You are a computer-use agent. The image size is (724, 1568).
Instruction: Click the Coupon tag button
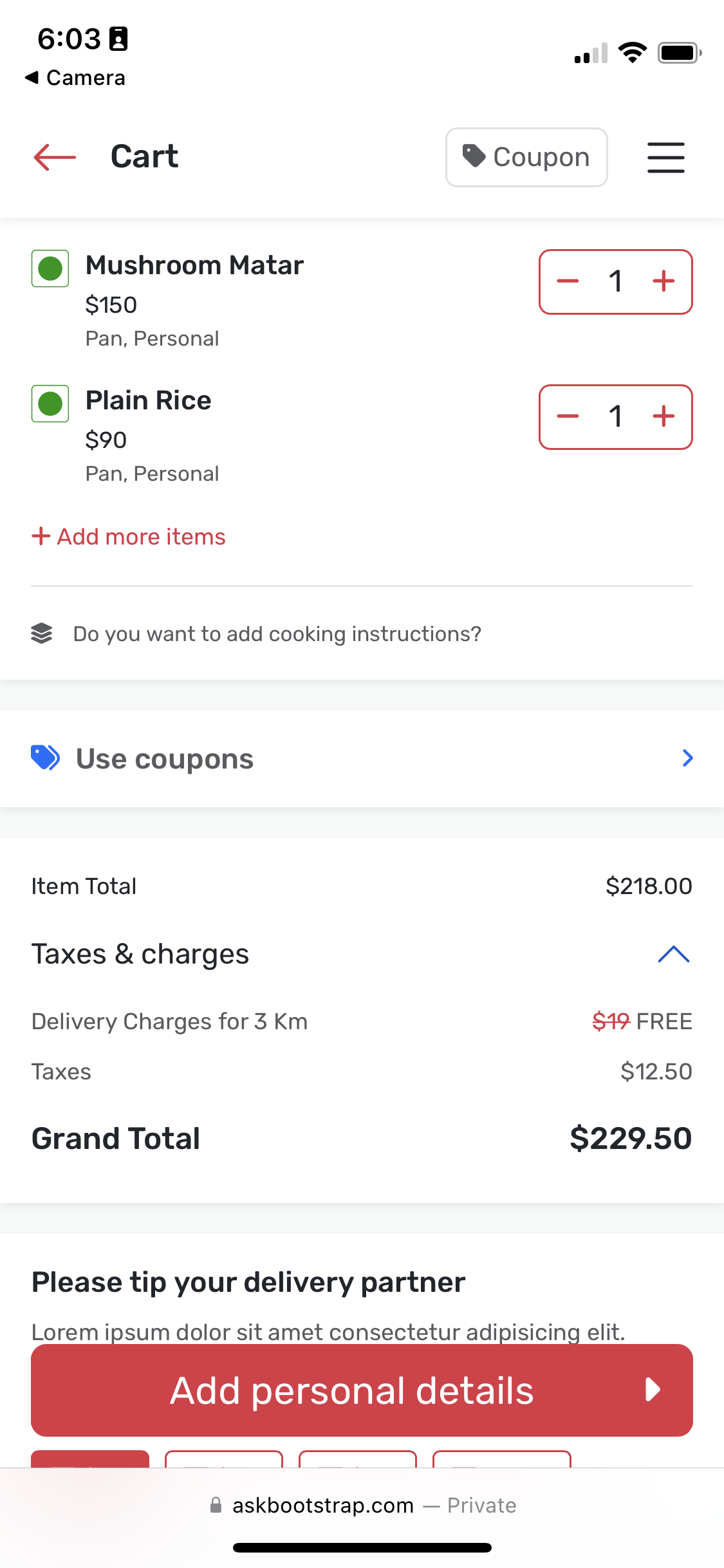[x=526, y=157]
